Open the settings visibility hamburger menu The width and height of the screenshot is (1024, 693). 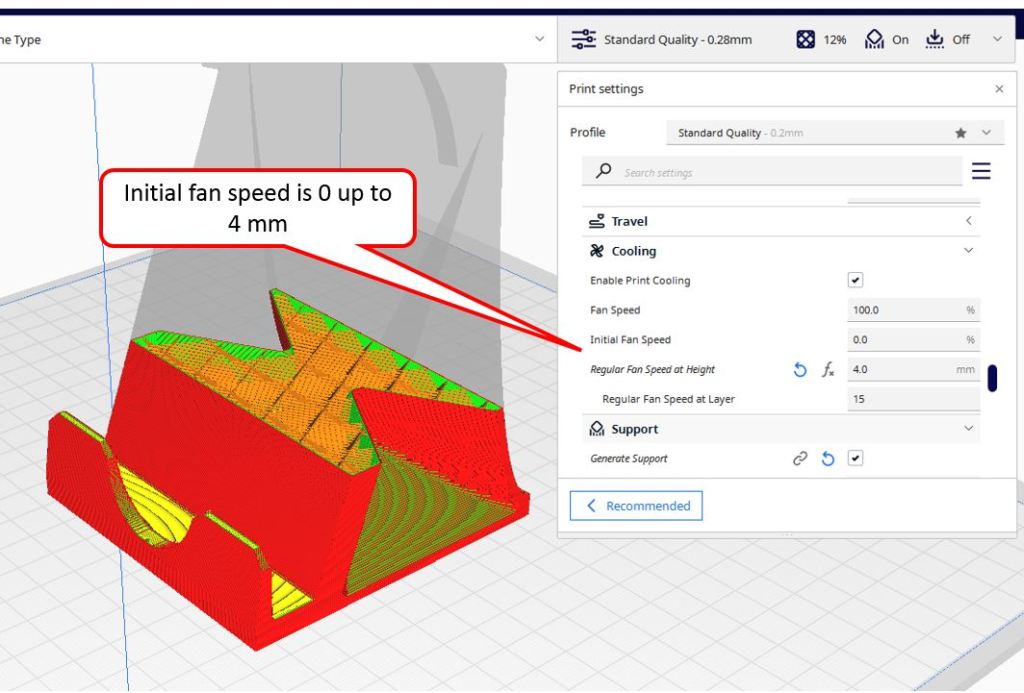coord(981,172)
